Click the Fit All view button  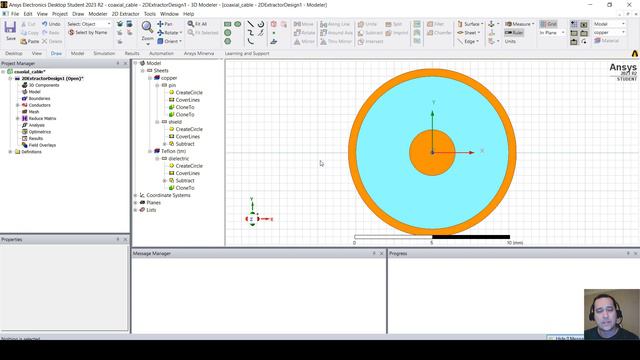[198, 24]
